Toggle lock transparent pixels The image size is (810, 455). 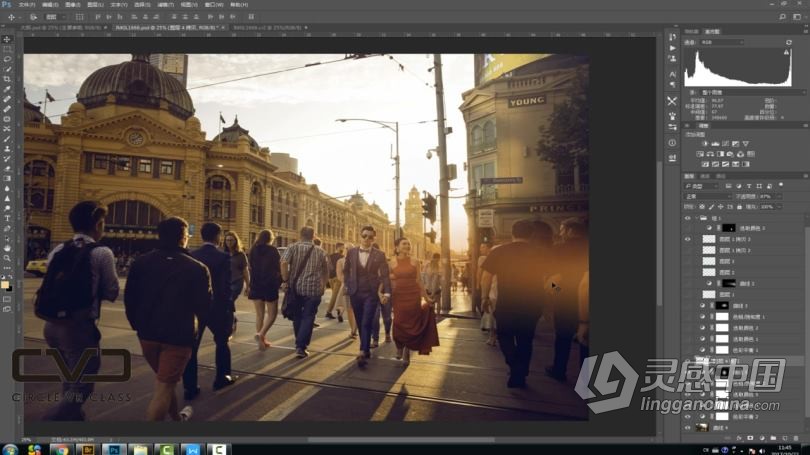pos(702,207)
